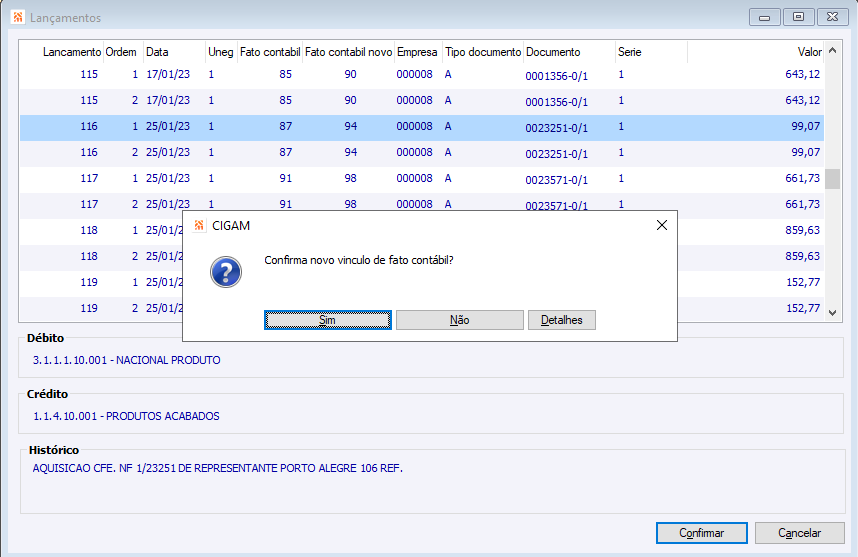Click the Débito account 3.1.1.1.10.001 - NACIONAL PRODUTO
This screenshot has height=557, width=858.
pyautogui.click(x=126, y=360)
